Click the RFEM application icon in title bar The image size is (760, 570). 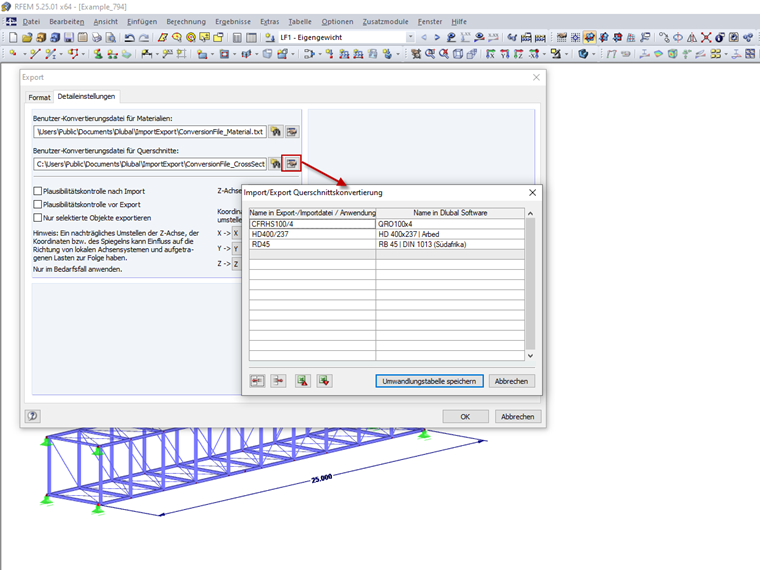[x=6, y=7]
